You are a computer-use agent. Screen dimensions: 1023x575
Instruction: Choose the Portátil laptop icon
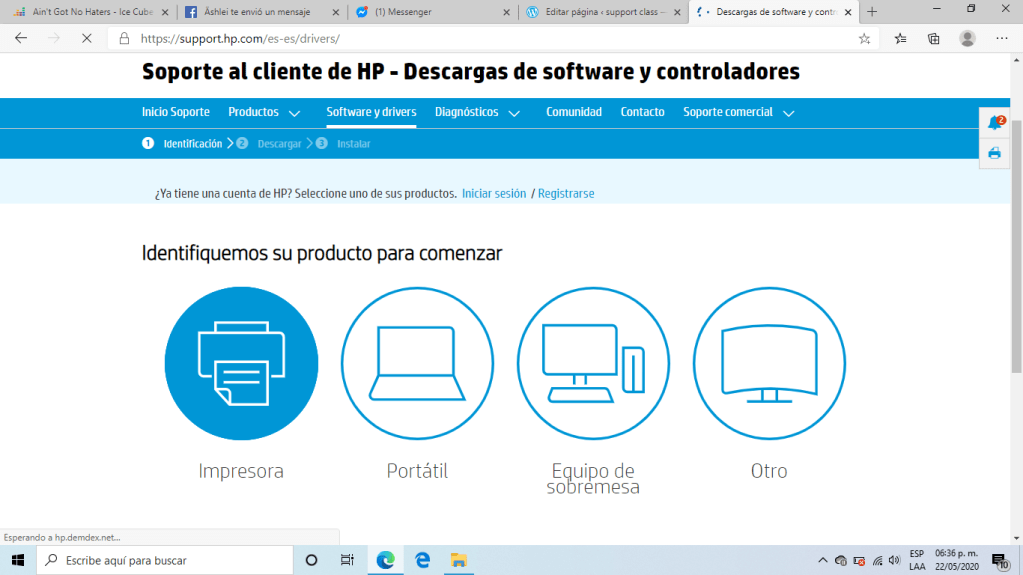pos(417,363)
